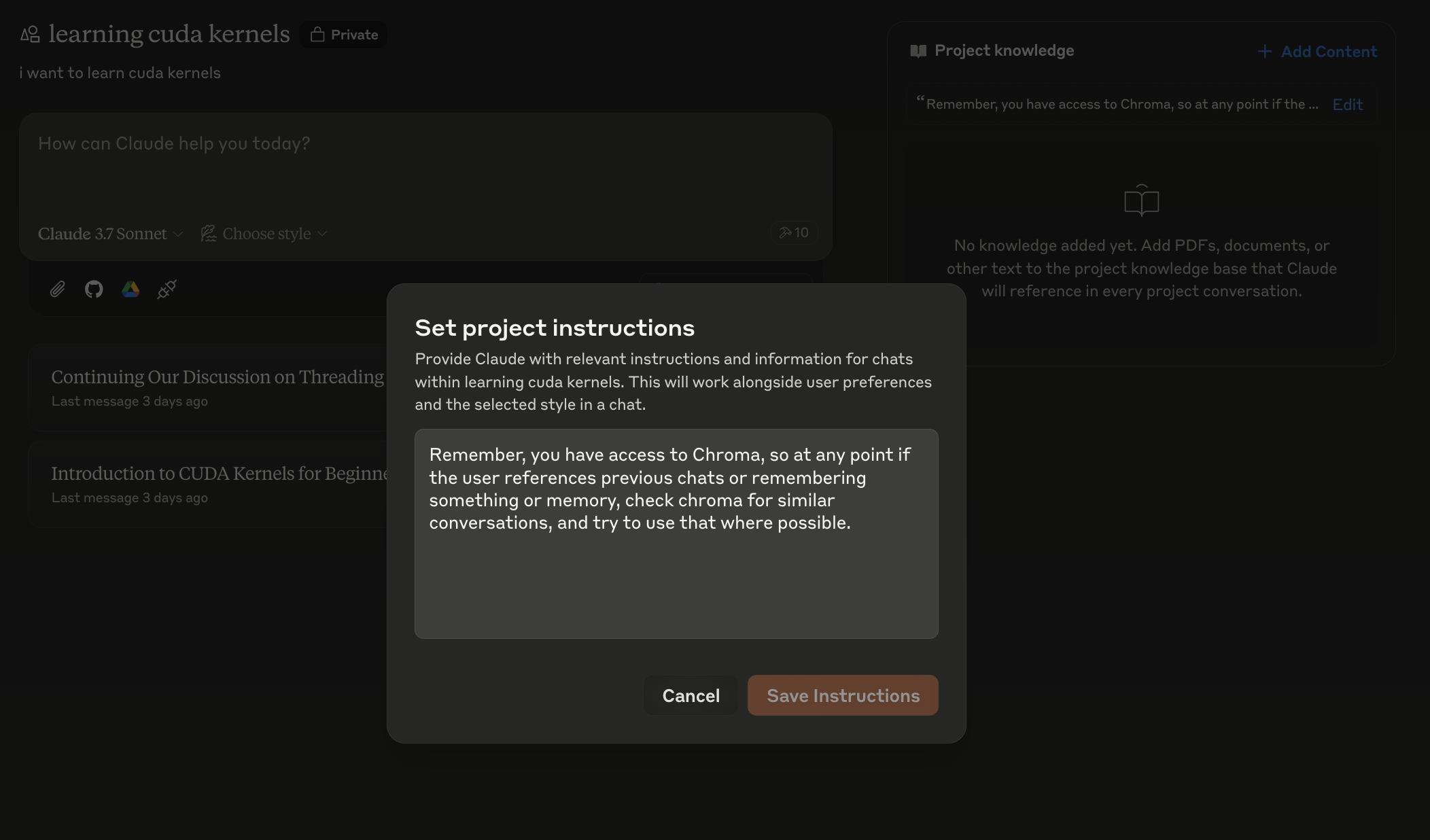
Task: Click the project shapes icon beside title
Action: point(30,34)
